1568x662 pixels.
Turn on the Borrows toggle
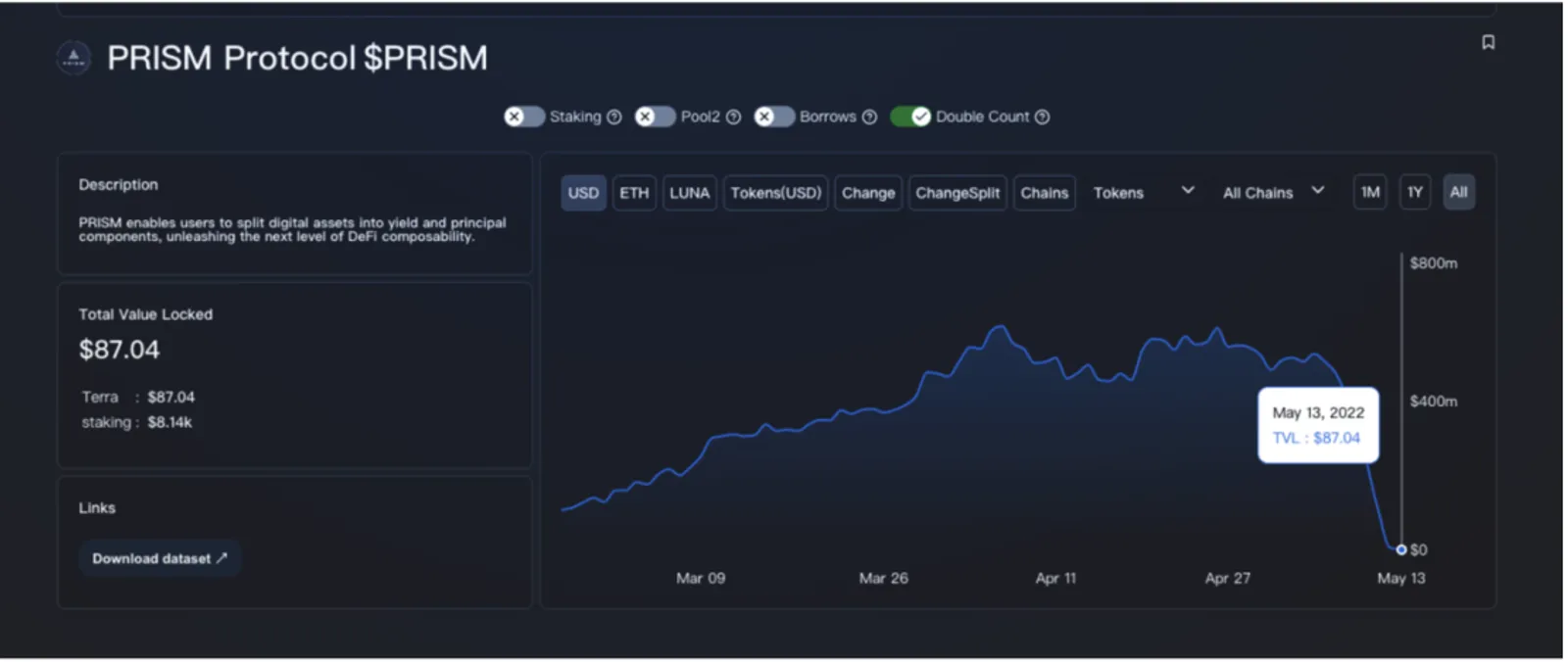pos(774,117)
